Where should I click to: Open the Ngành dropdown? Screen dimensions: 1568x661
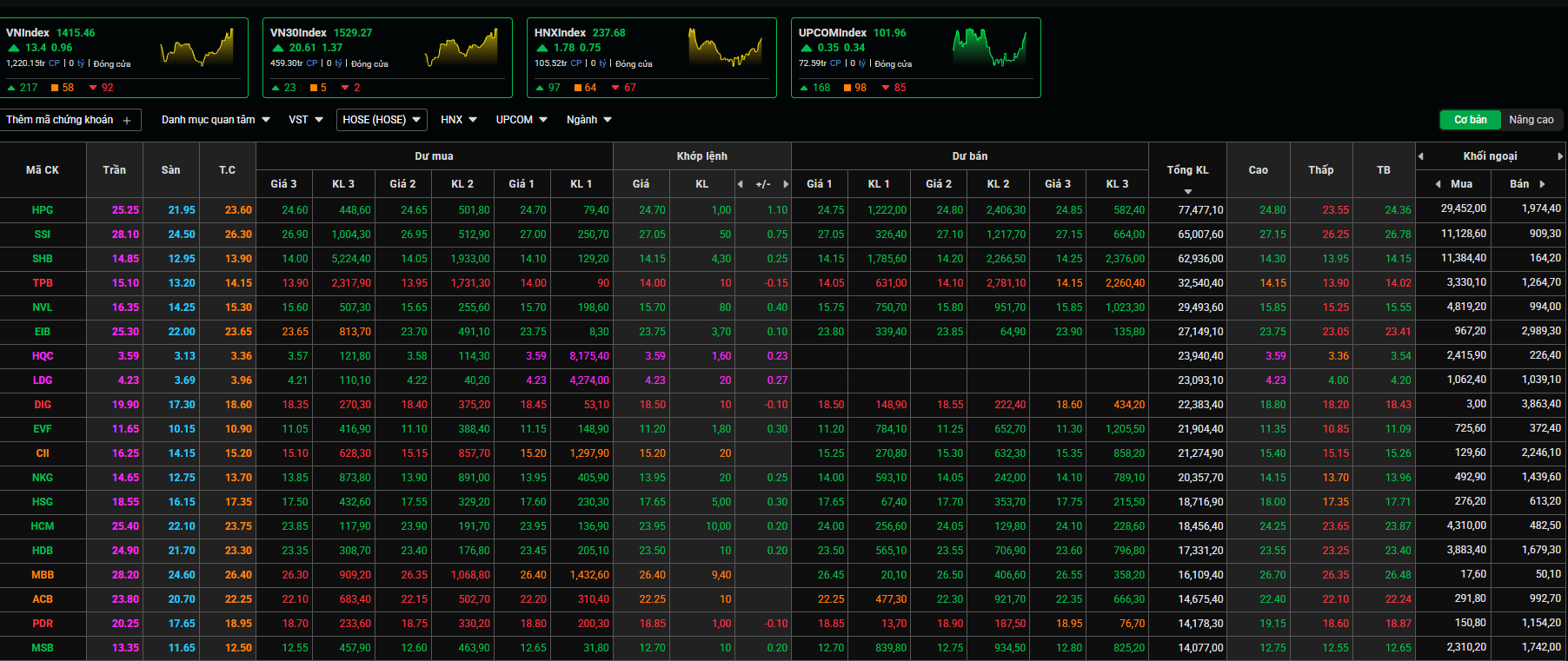click(x=589, y=120)
